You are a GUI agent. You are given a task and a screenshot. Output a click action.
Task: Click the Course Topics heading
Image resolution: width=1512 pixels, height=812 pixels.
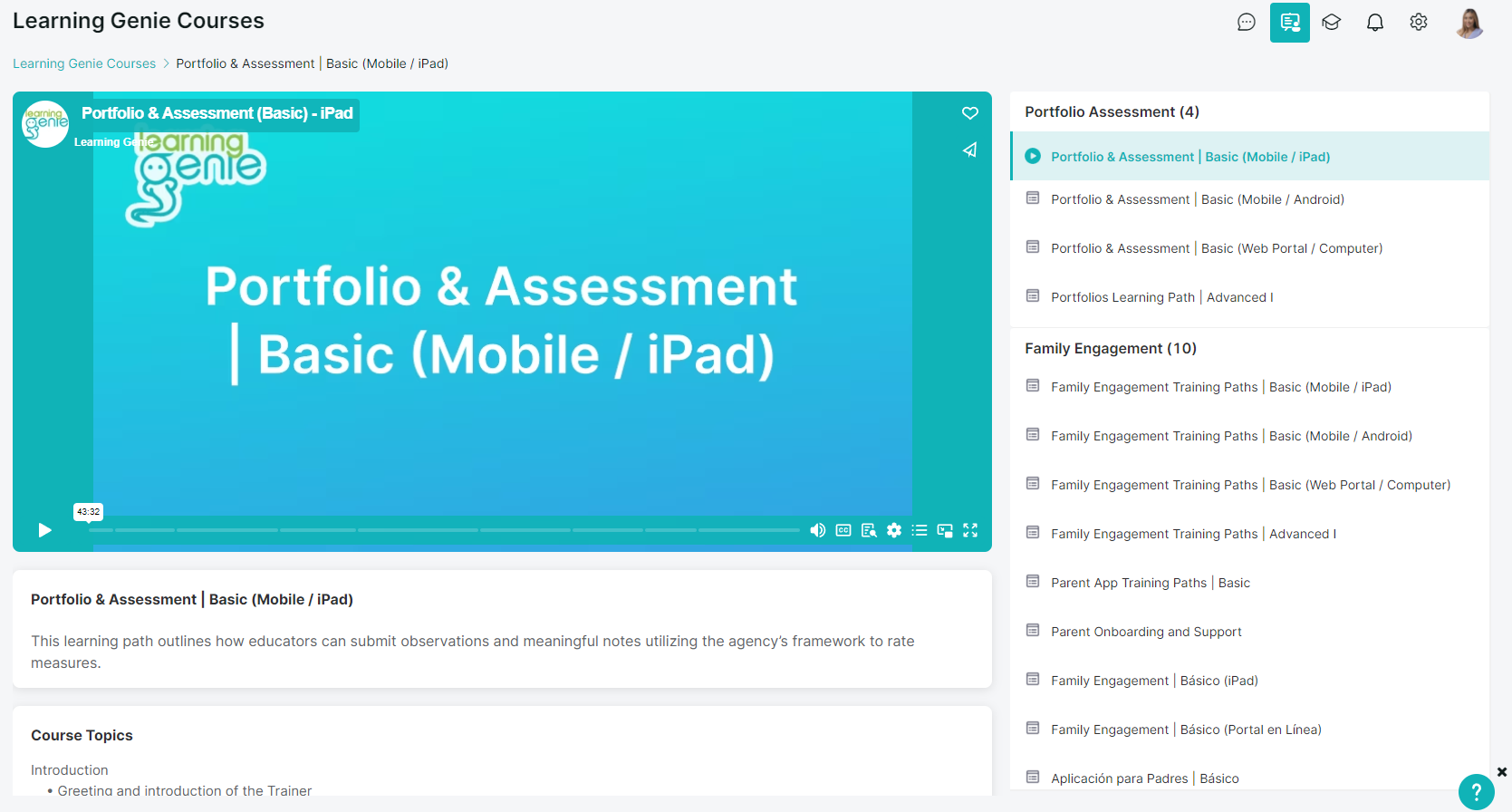point(82,735)
